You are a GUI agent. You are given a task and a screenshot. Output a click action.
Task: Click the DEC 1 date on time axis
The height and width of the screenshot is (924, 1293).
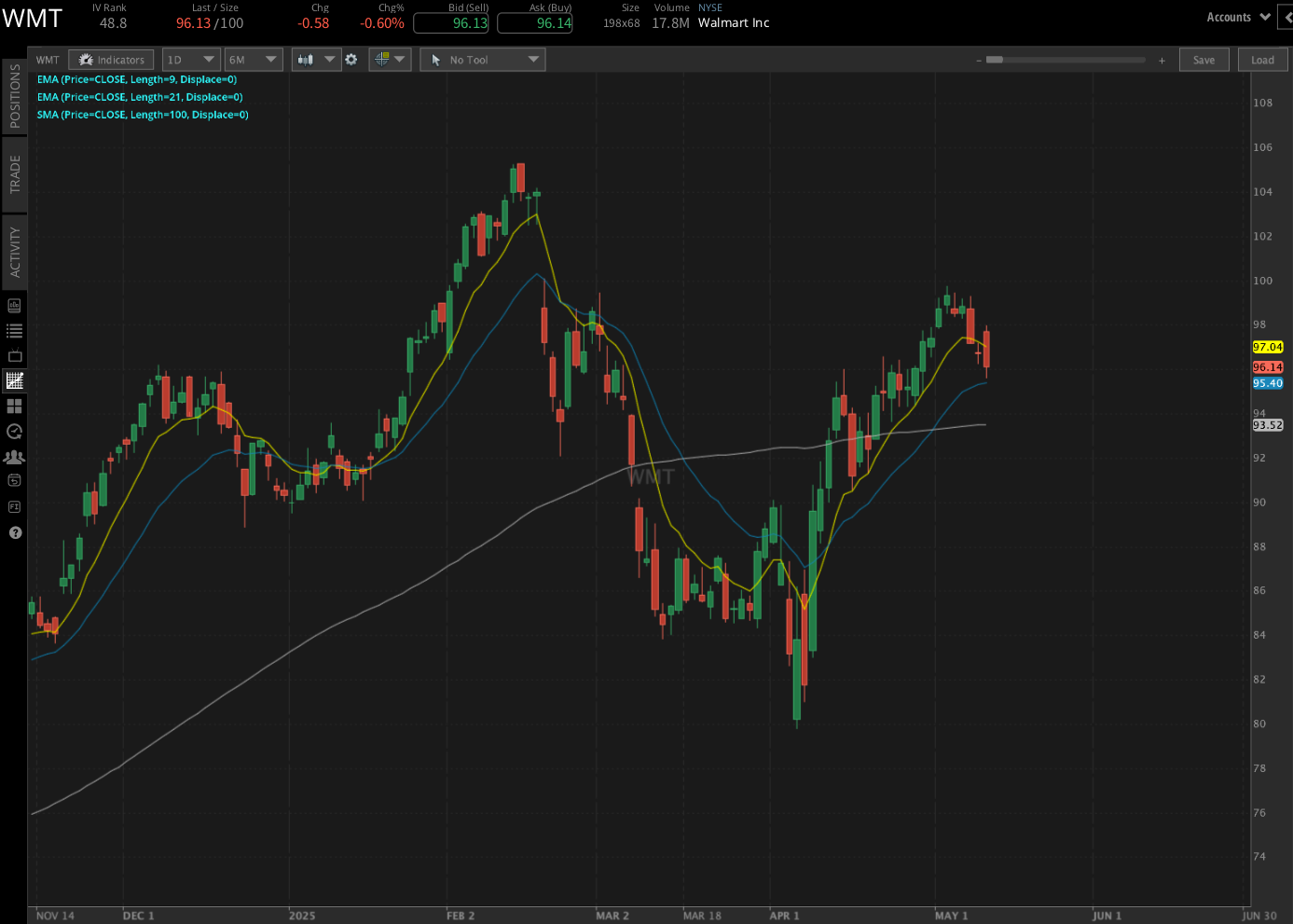point(138,916)
